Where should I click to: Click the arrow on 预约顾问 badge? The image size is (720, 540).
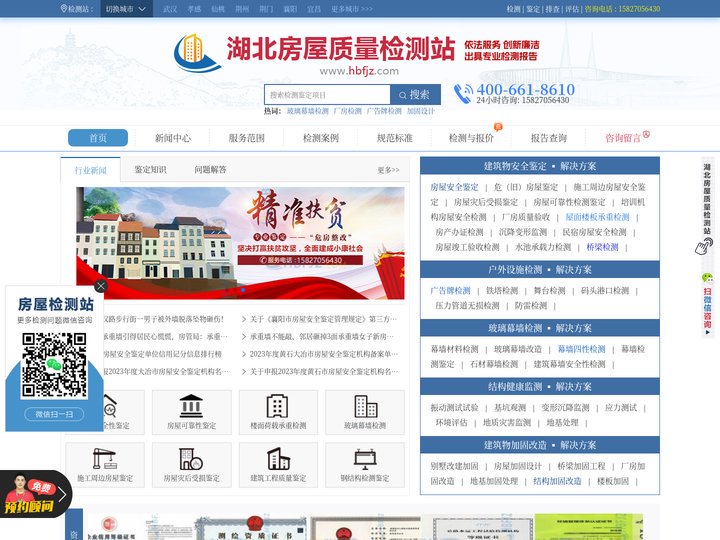tap(62, 494)
